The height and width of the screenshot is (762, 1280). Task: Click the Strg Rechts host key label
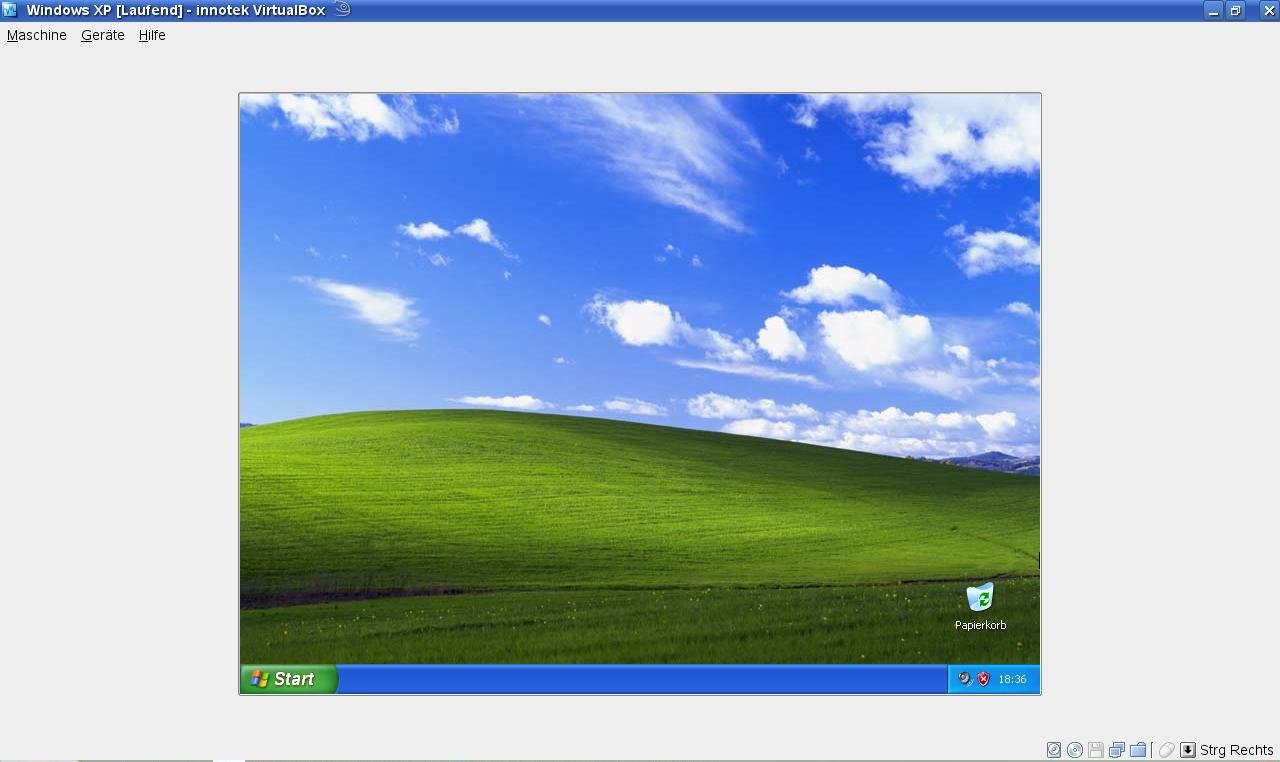(1237, 750)
